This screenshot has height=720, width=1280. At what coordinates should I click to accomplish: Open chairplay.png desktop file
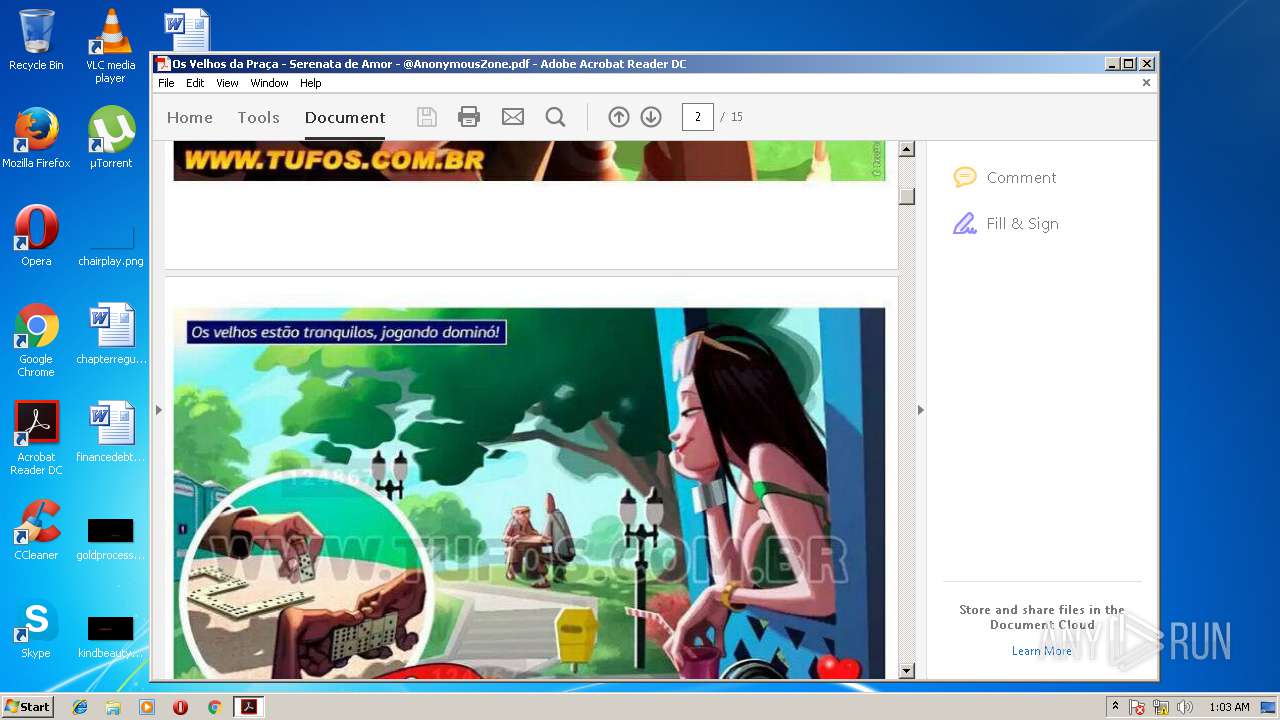110,246
